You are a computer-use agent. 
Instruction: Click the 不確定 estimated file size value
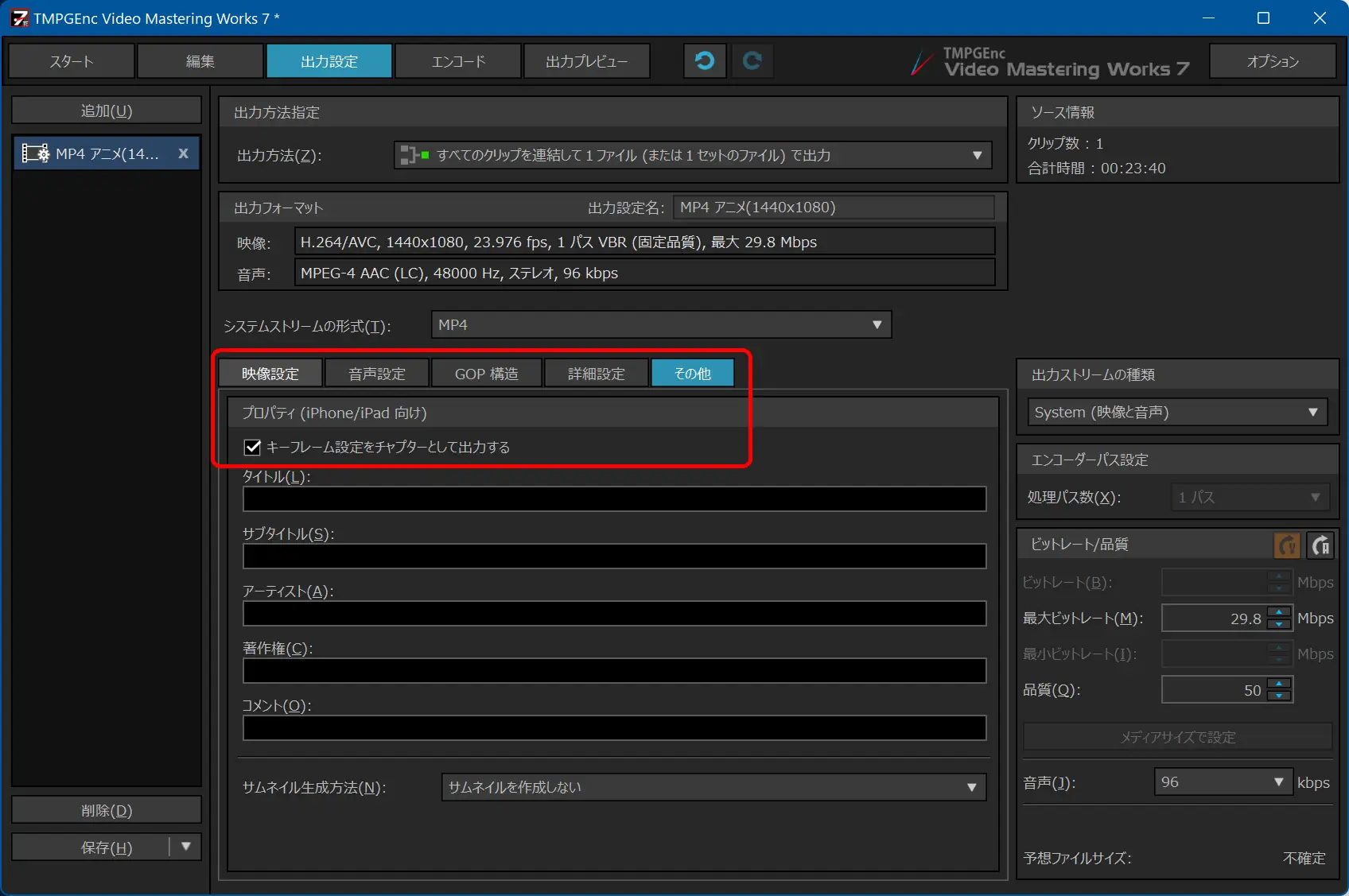(1304, 858)
